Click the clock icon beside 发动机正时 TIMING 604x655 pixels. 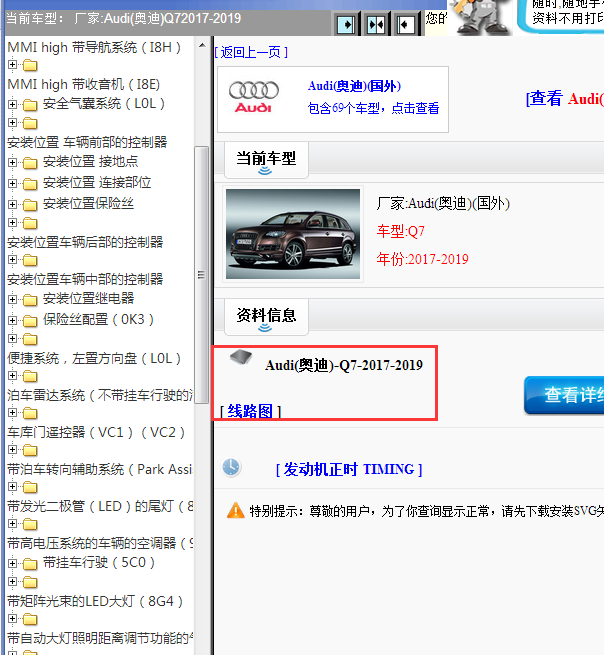tap(231, 467)
